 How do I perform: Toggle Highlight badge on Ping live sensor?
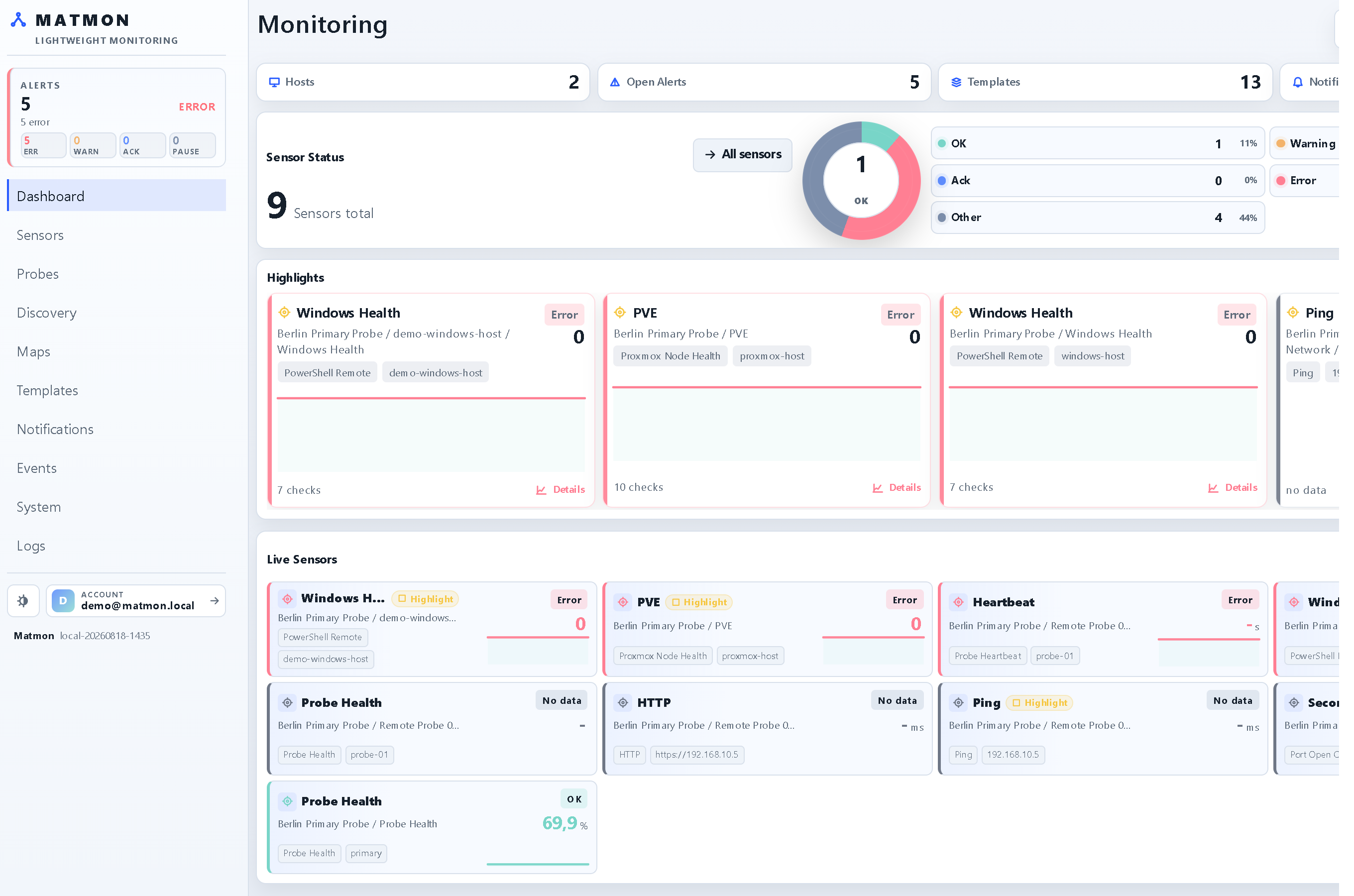(x=1038, y=702)
